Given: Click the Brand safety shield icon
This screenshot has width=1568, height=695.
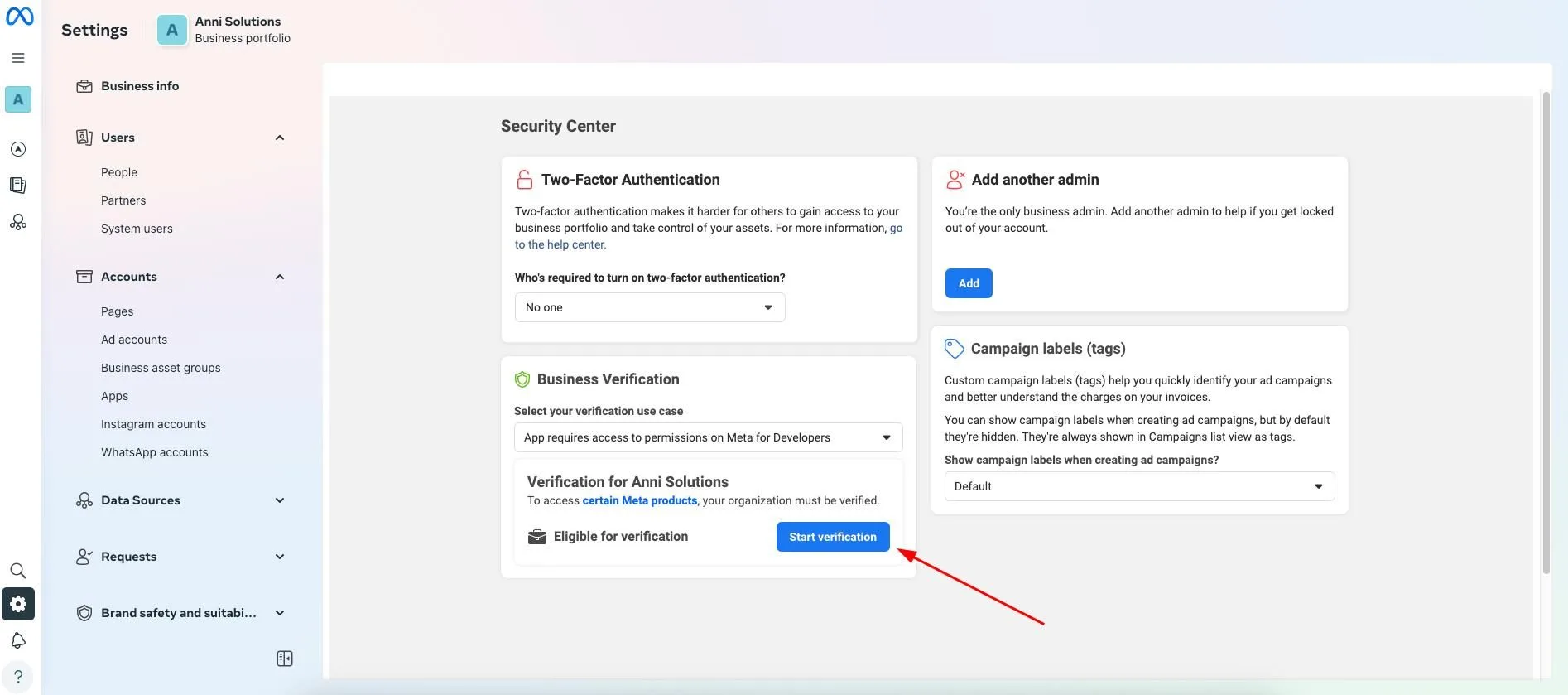Looking at the screenshot, I should pyautogui.click(x=84, y=613).
